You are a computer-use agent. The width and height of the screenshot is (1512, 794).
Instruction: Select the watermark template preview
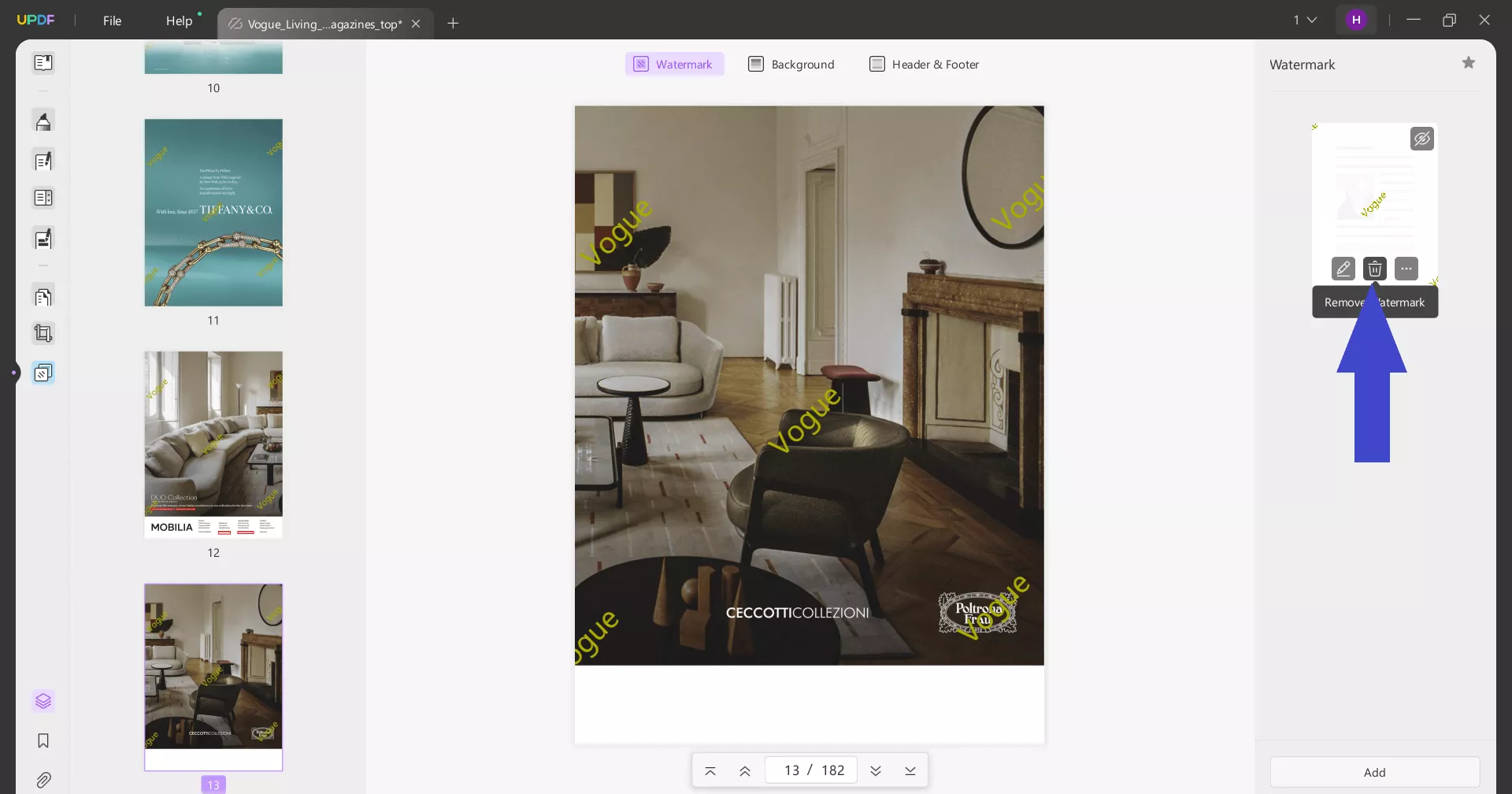tap(1375, 204)
